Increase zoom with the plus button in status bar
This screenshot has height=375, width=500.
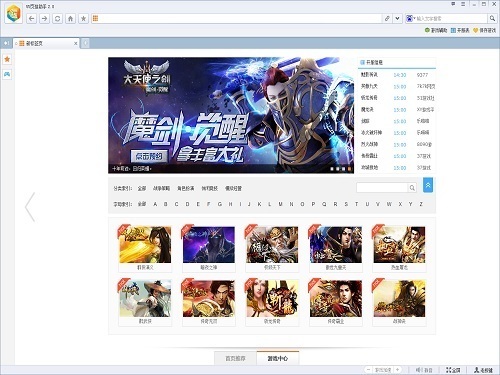point(397,370)
